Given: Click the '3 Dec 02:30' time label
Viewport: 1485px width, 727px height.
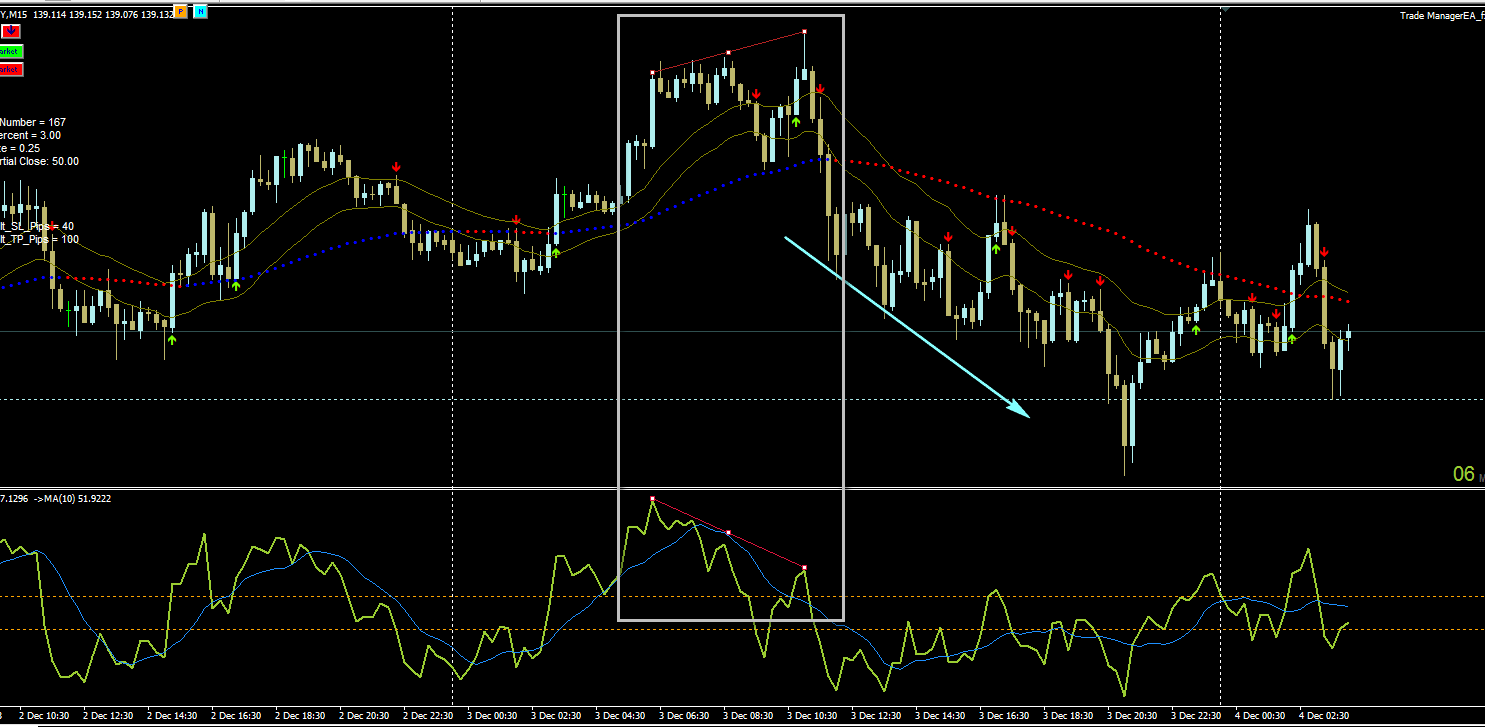Looking at the screenshot, I should point(554,716).
